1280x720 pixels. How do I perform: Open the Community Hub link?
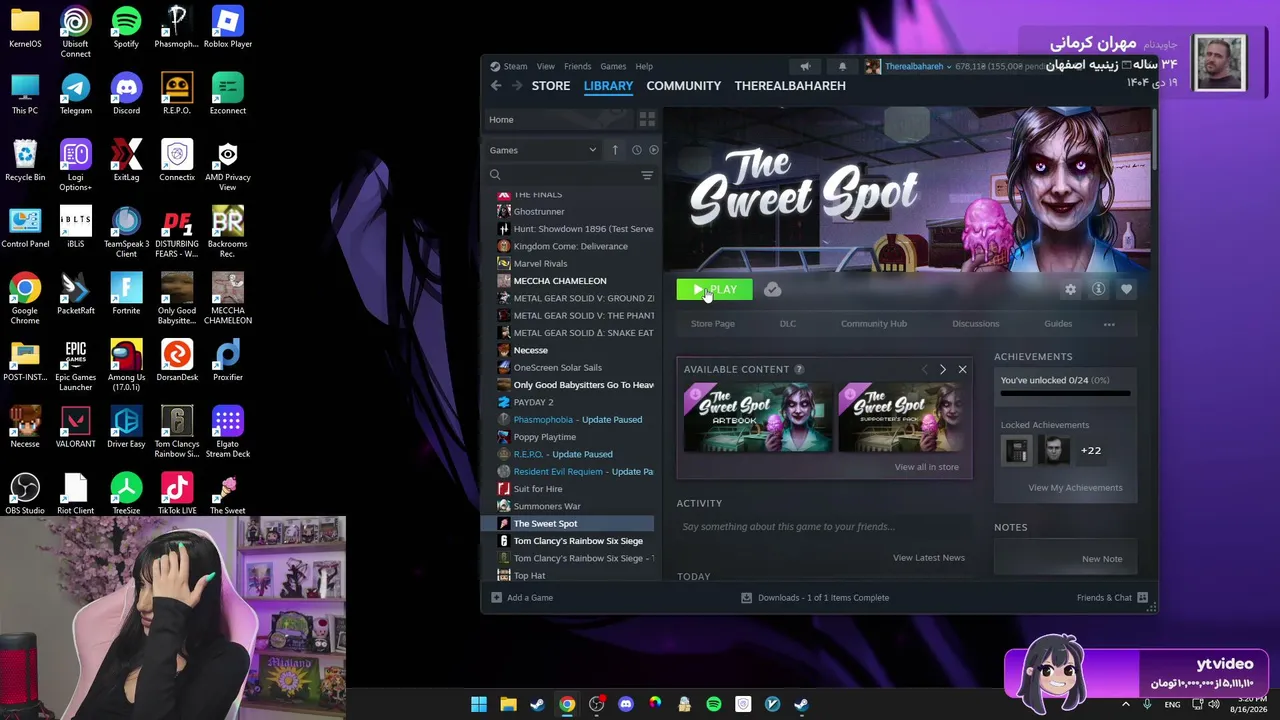coord(874,324)
